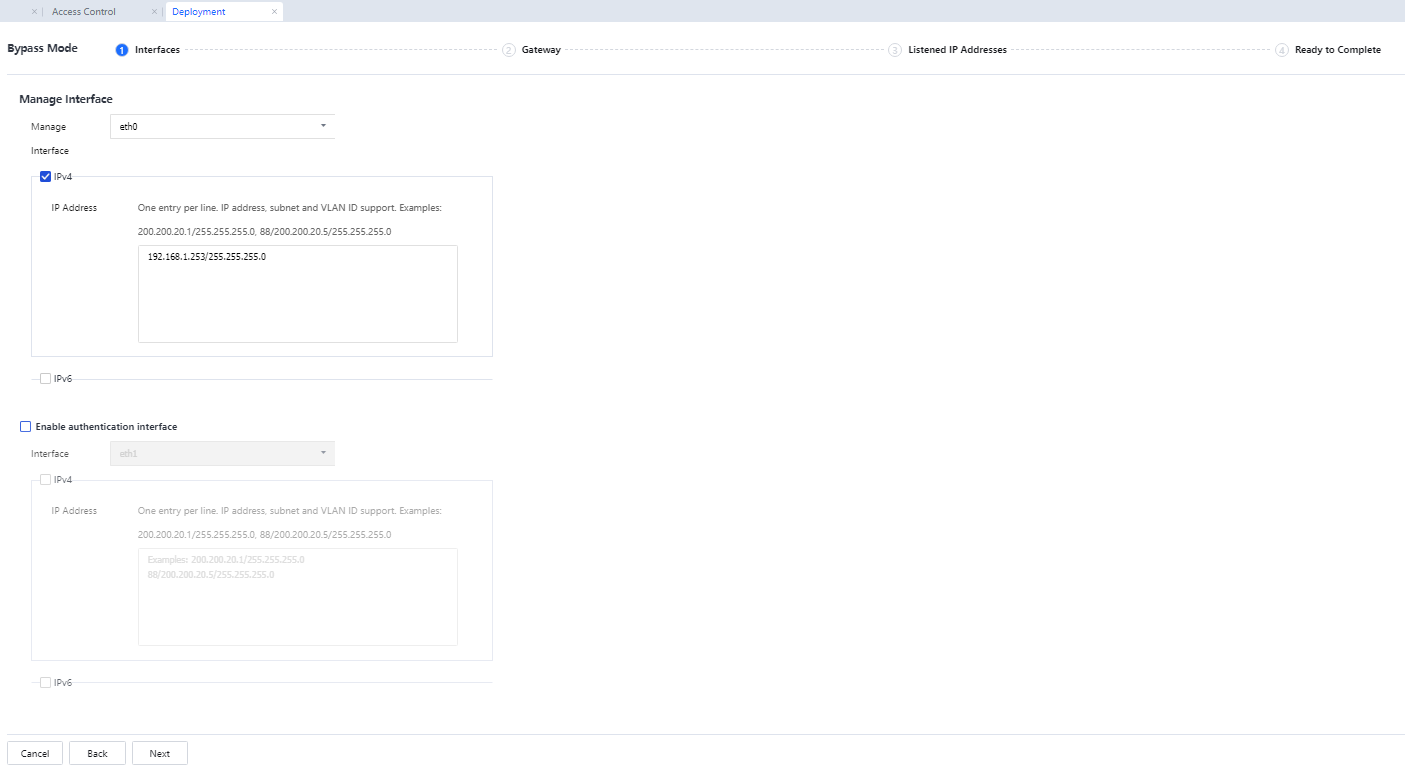Click step 2 Gateway circle icon
The height and width of the screenshot is (775, 1405).
pos(509,50)
